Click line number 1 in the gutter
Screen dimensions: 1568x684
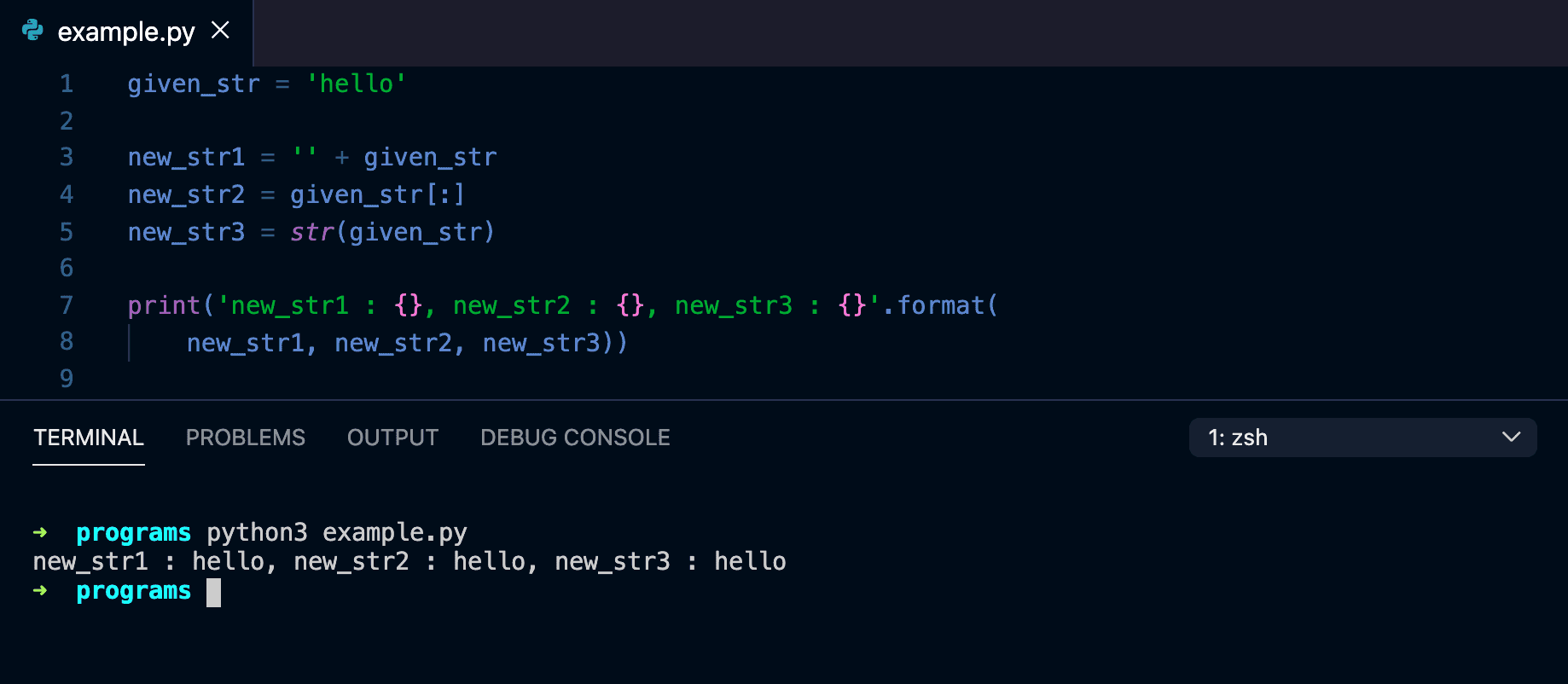click(x=67, y=84)
